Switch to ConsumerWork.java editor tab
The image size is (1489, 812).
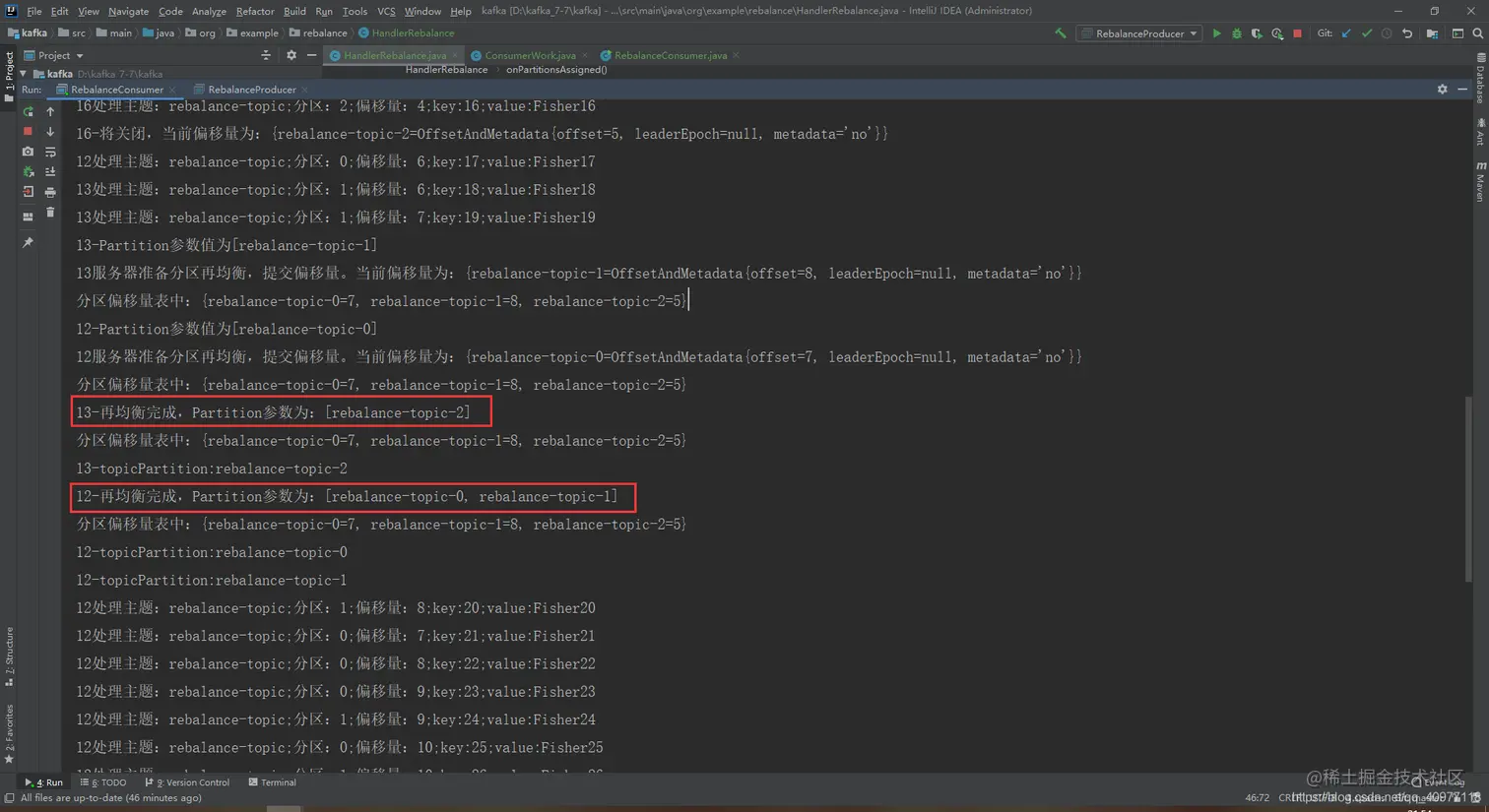click(530, 55)
